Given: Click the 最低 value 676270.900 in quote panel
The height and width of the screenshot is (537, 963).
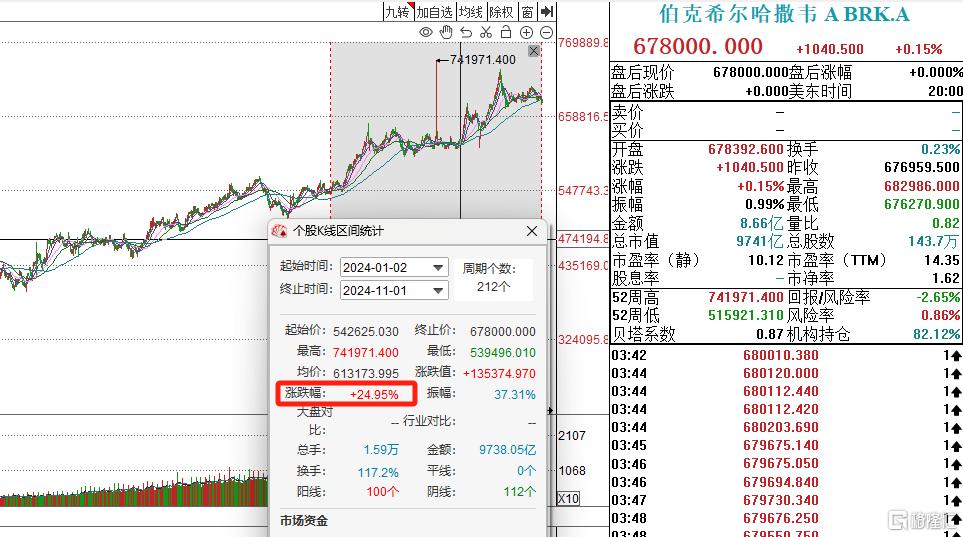Looking at the screenshot, I should (922, 204).
